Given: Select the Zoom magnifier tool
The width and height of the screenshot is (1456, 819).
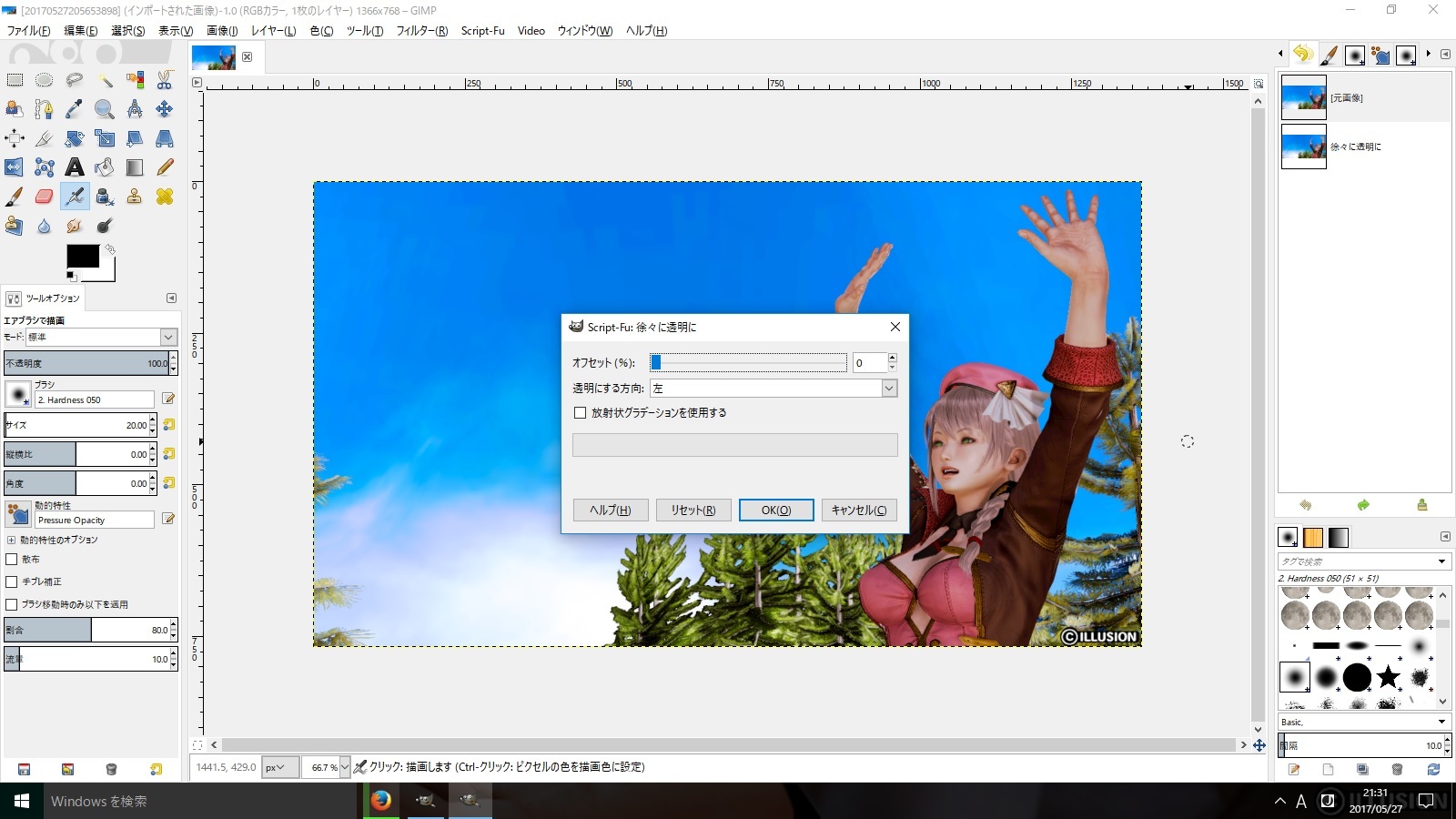Looking at the screenshot, I should [x=105, y=109].
